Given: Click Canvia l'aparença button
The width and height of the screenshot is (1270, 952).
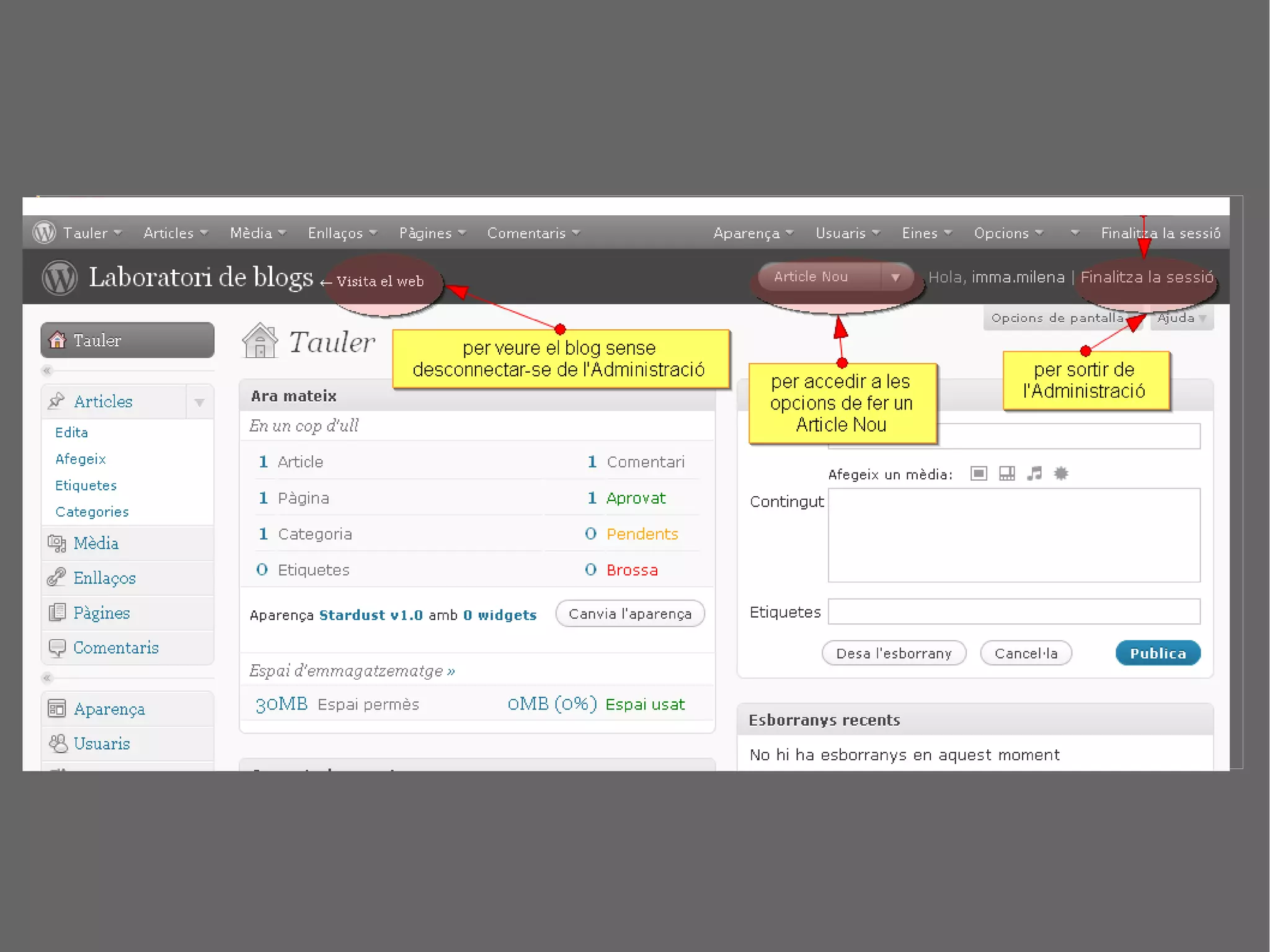Looking at the screenshot, I should [629, 614].
